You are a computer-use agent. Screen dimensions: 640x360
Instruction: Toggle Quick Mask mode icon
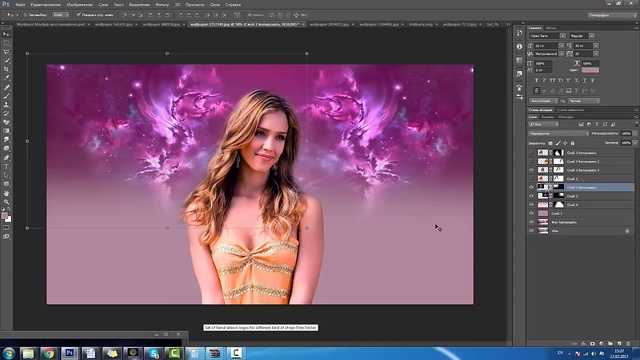6,228
